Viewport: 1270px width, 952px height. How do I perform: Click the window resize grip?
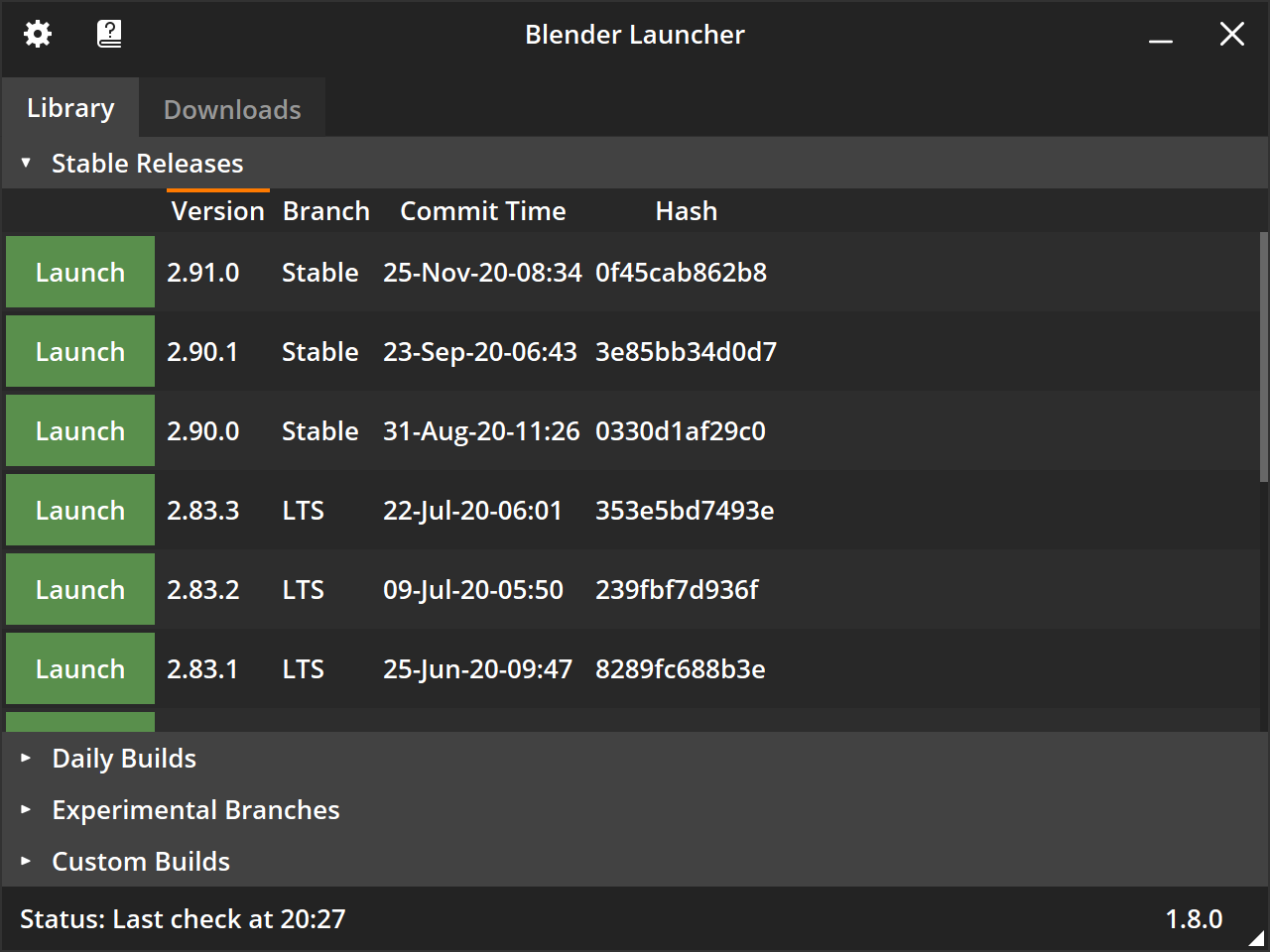click(1257, 938)
